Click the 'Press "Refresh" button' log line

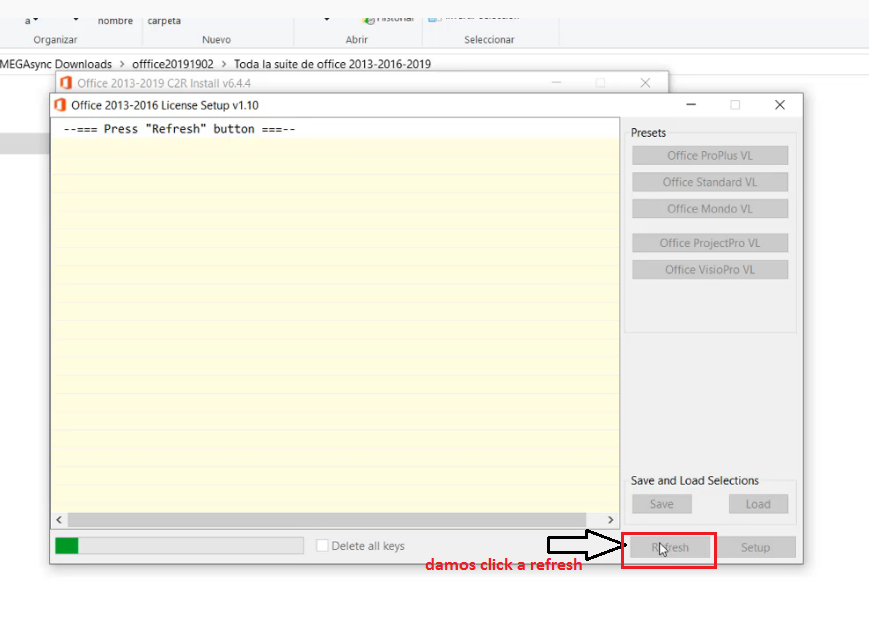point(180,129)
